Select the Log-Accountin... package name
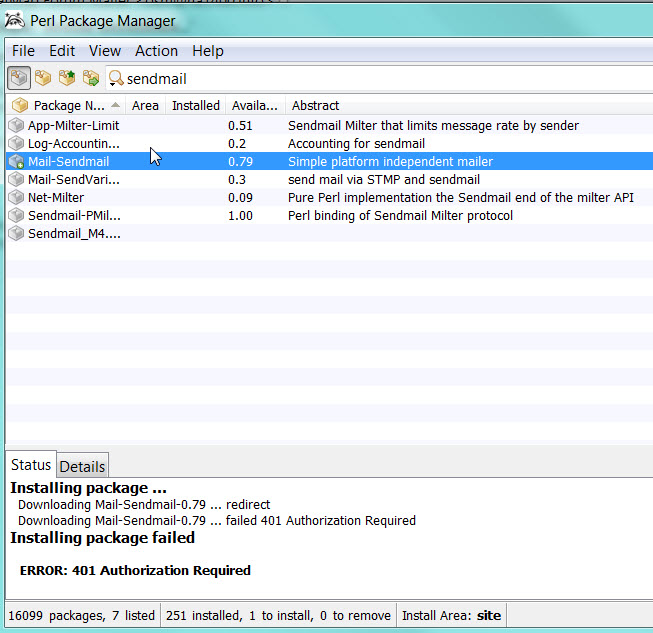The image size is (653, 633). click(74, 144)
